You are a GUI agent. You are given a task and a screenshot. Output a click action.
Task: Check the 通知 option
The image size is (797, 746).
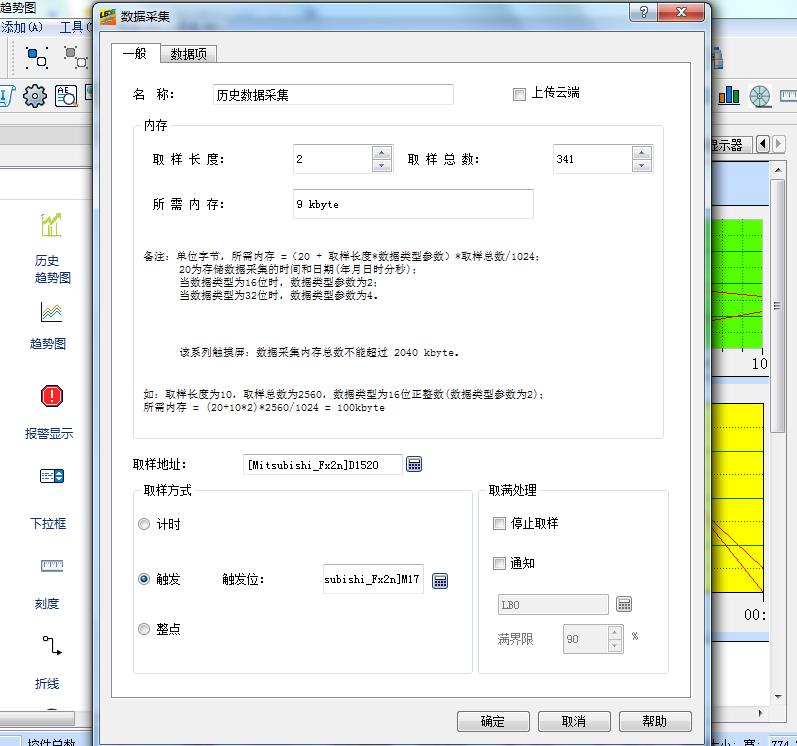pyautogui.click(x=499, y=563)
